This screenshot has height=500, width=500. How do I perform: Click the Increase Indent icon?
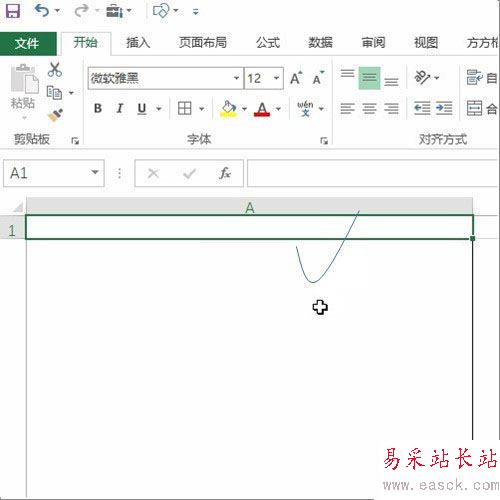click(444, 108)
